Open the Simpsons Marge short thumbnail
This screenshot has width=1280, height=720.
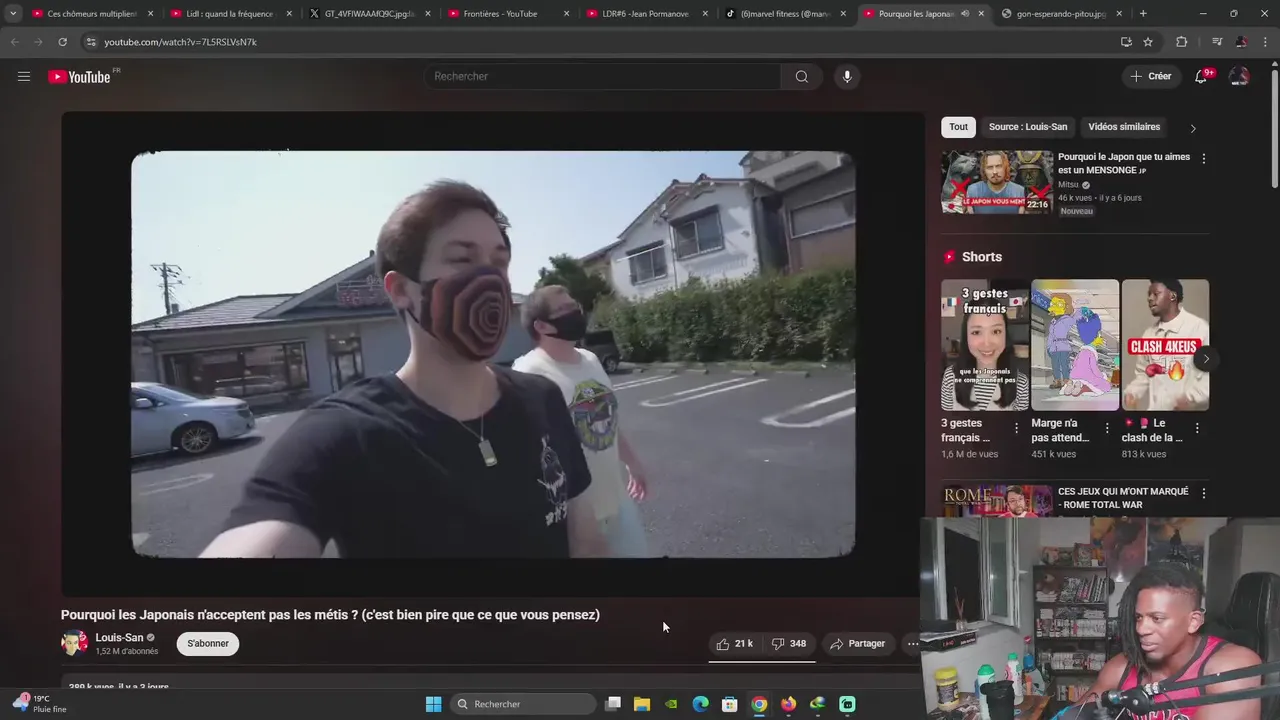point(1075,345)
